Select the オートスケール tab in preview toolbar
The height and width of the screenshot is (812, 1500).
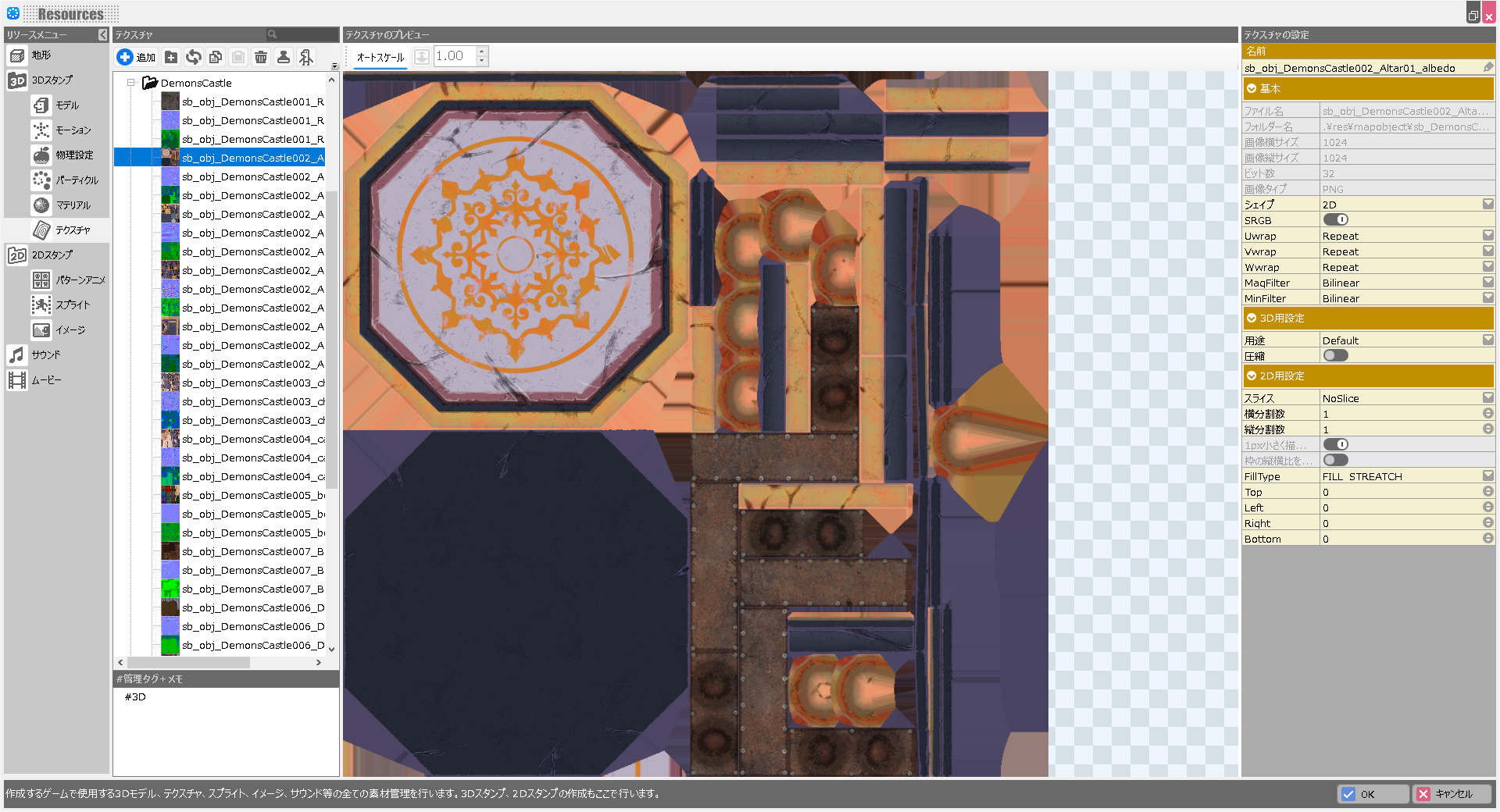[x=380, y=57]
